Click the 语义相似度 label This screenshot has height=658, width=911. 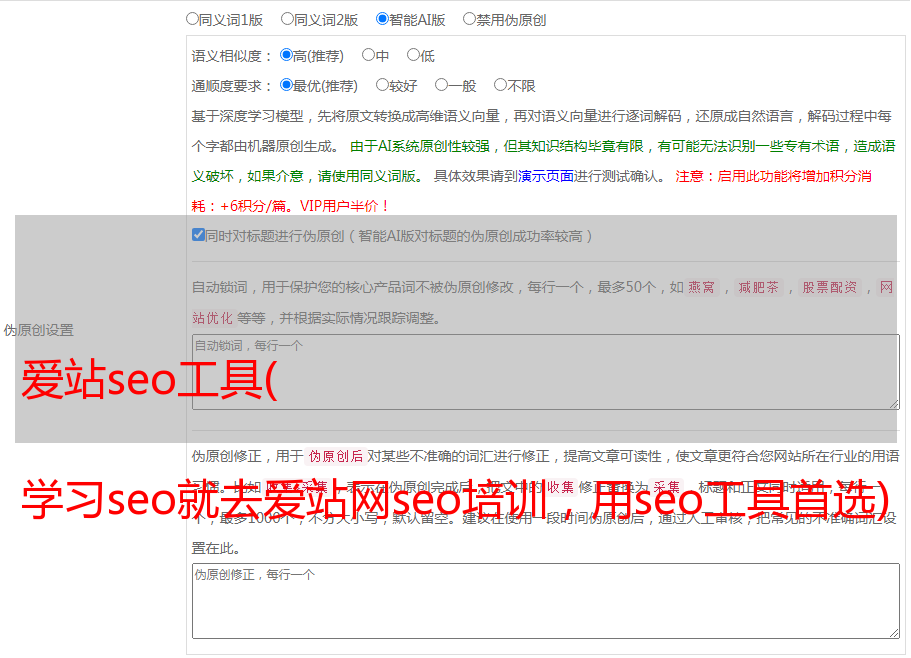pos(231,56)
